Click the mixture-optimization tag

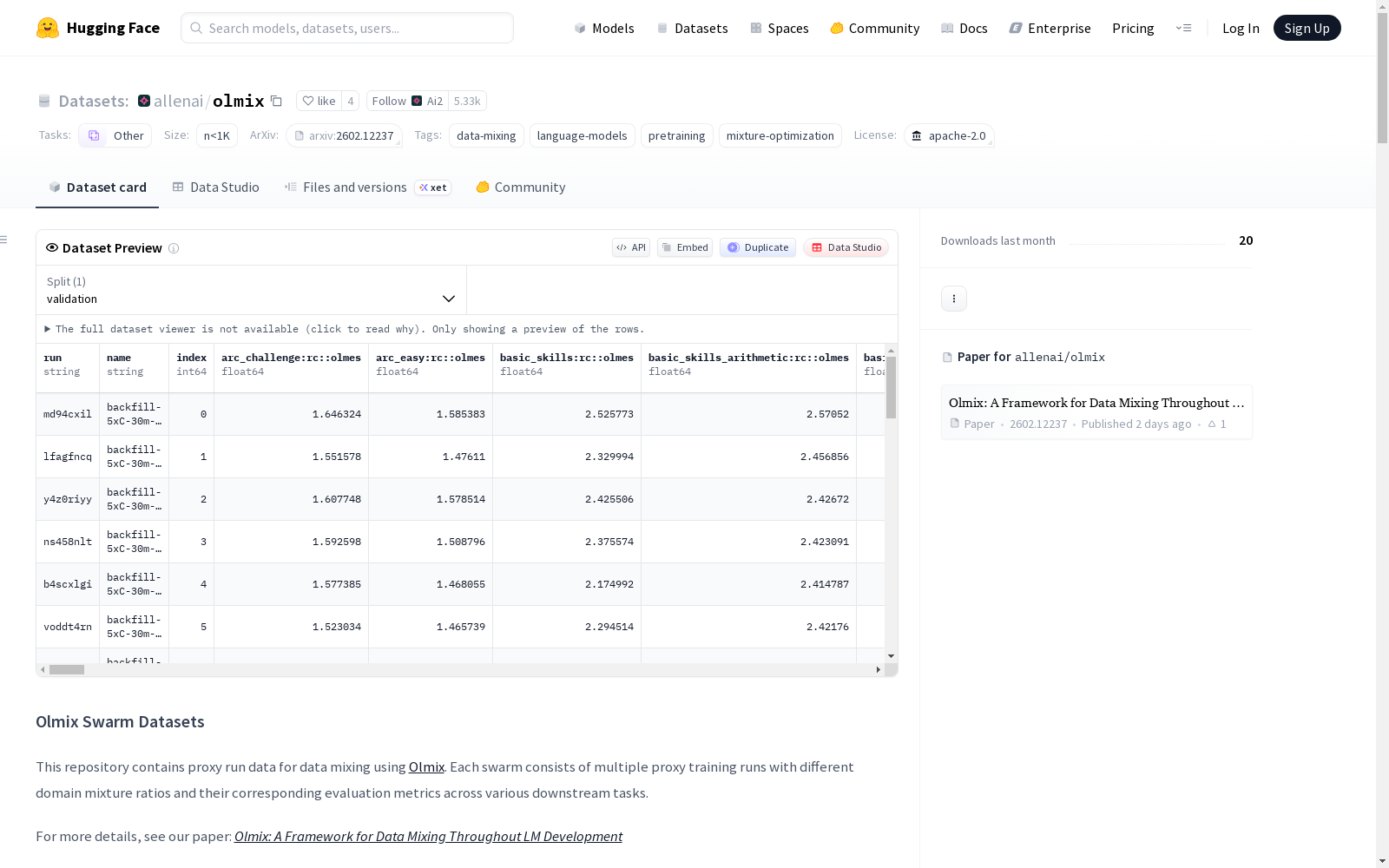point(780,135)
